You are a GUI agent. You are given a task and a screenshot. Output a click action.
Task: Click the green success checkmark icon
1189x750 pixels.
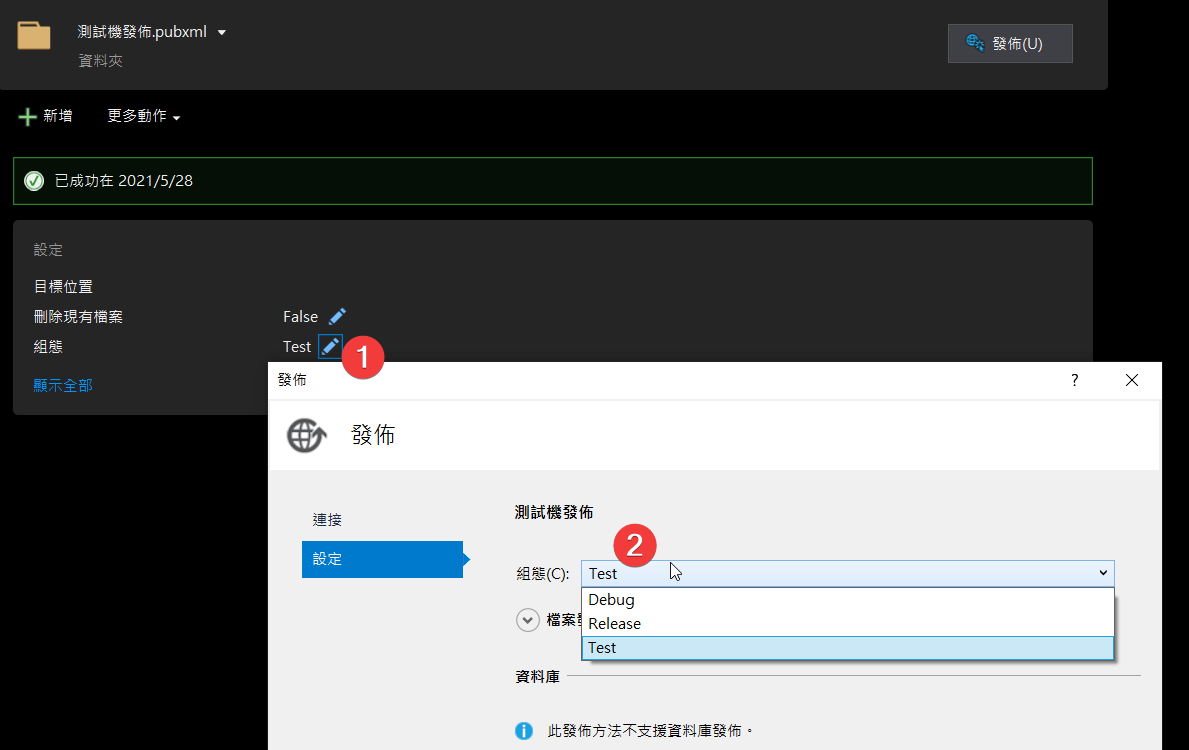coord(34,181)
